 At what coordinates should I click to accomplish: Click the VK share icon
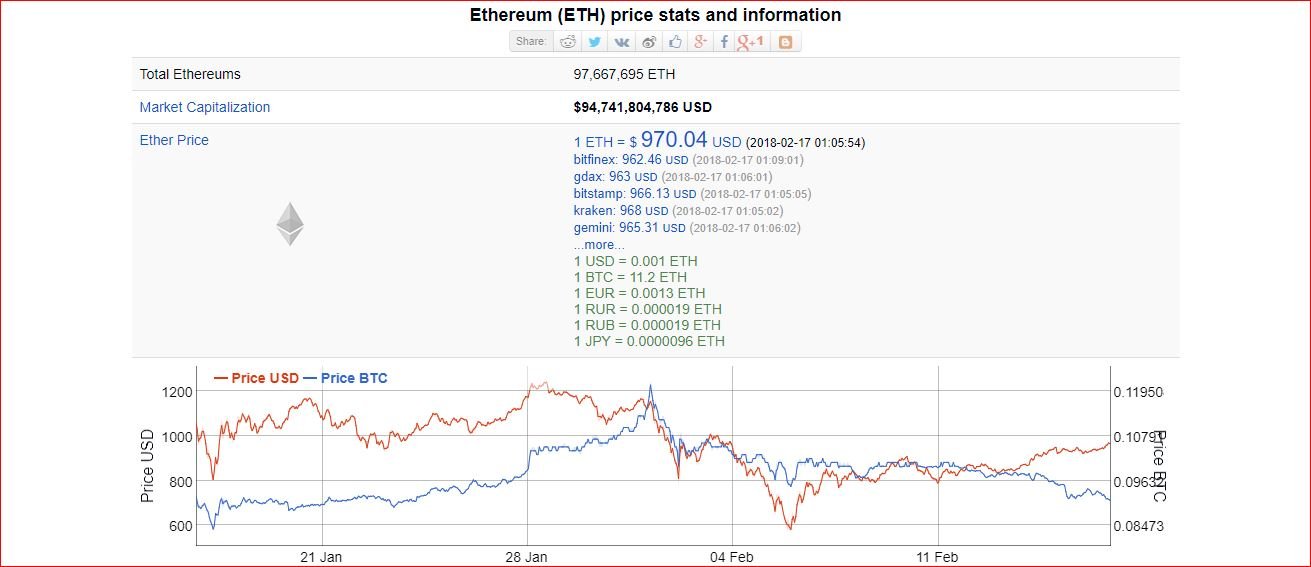pos(622,42)
